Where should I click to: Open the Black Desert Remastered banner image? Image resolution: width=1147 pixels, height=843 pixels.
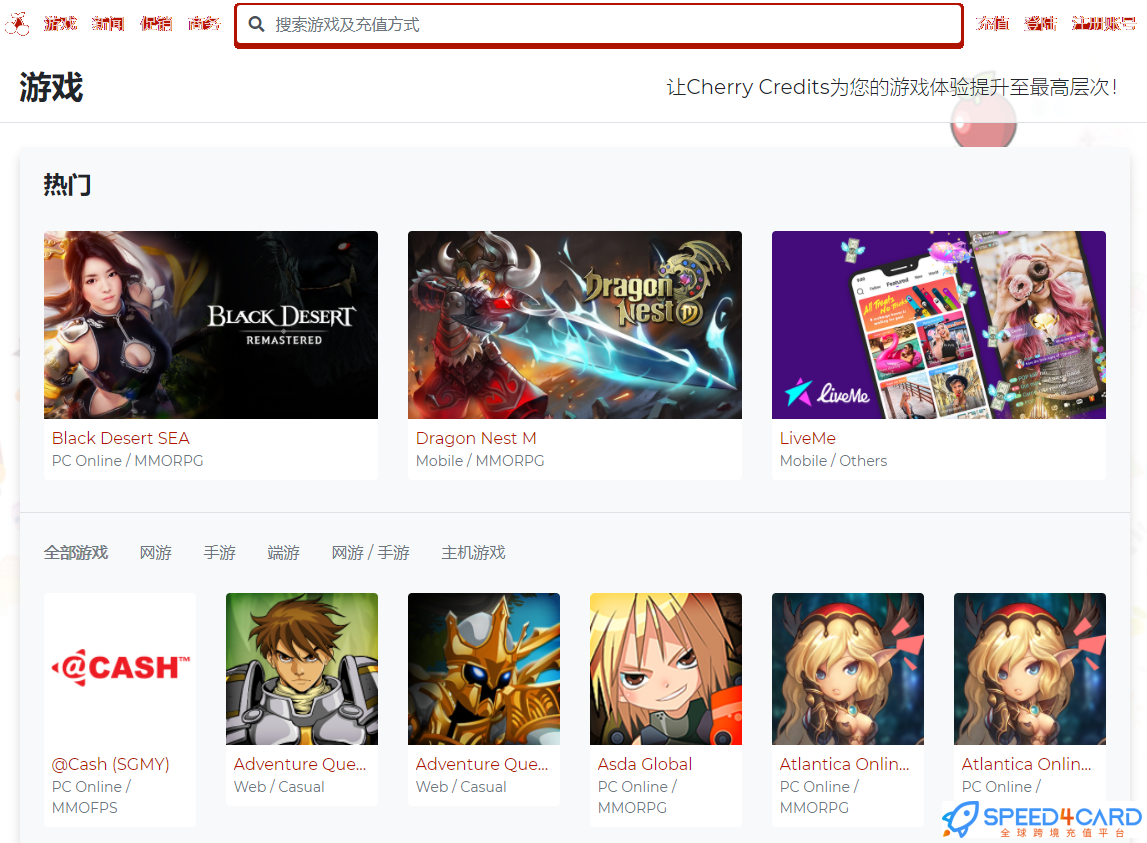211,325
